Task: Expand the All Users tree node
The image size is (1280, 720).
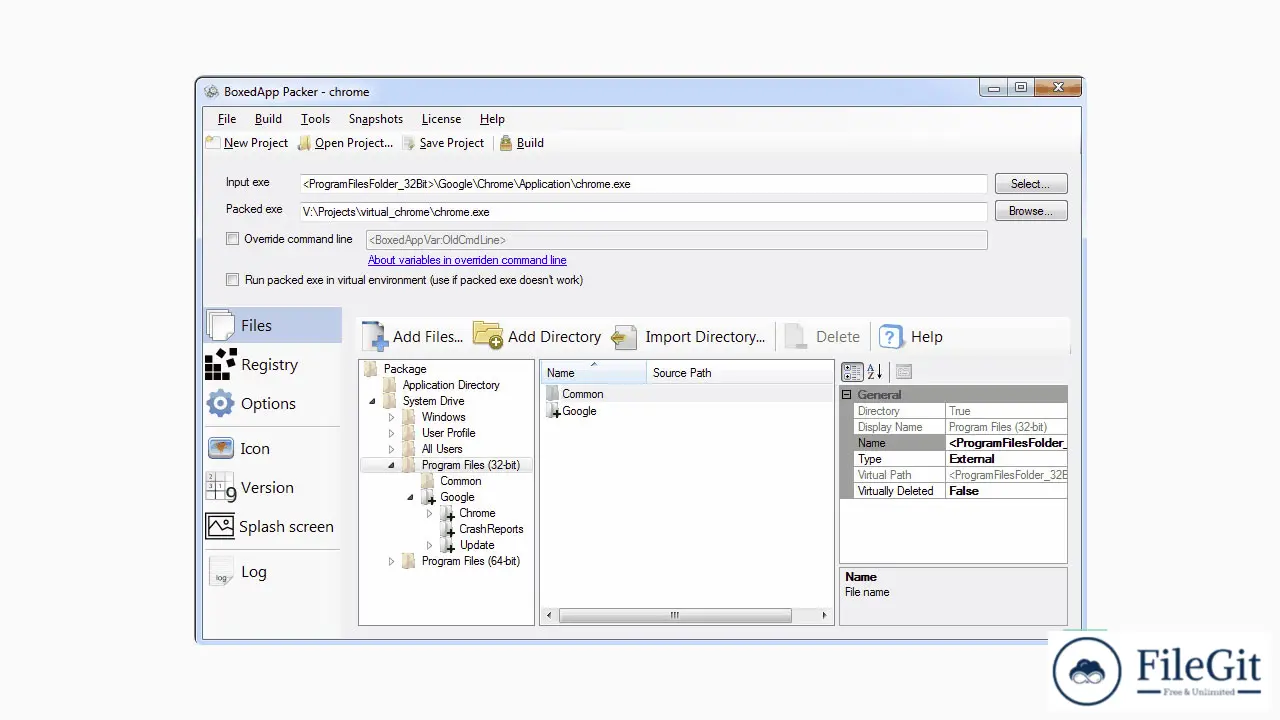Action: (x=392, y=449)
